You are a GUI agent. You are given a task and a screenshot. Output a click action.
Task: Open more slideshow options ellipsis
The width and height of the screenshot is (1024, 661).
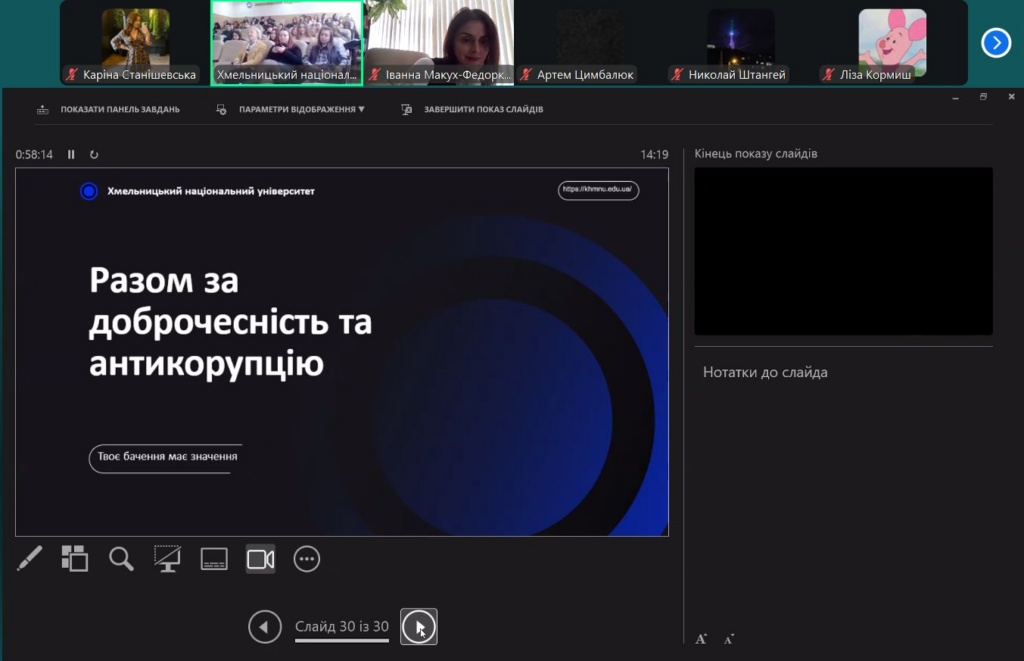tap(307, 558)
